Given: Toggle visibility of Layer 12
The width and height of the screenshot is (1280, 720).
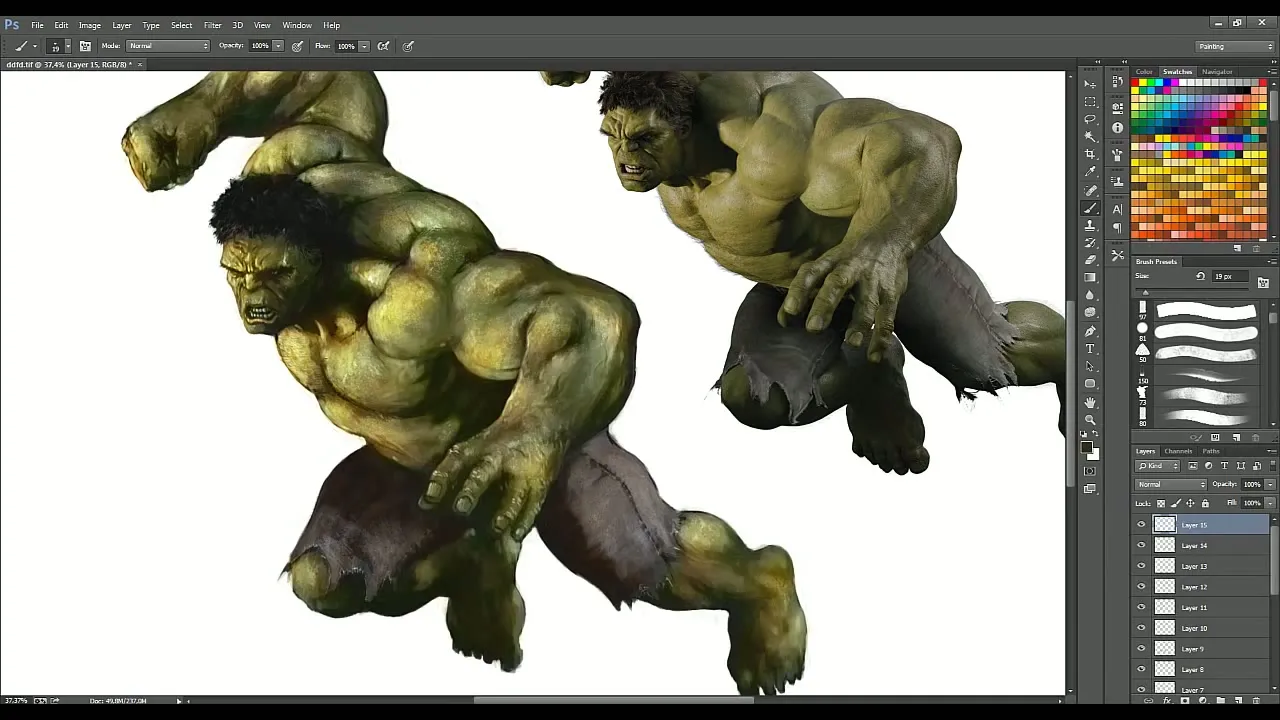Looking at the screenshot, I should (x=1141, y=587).
